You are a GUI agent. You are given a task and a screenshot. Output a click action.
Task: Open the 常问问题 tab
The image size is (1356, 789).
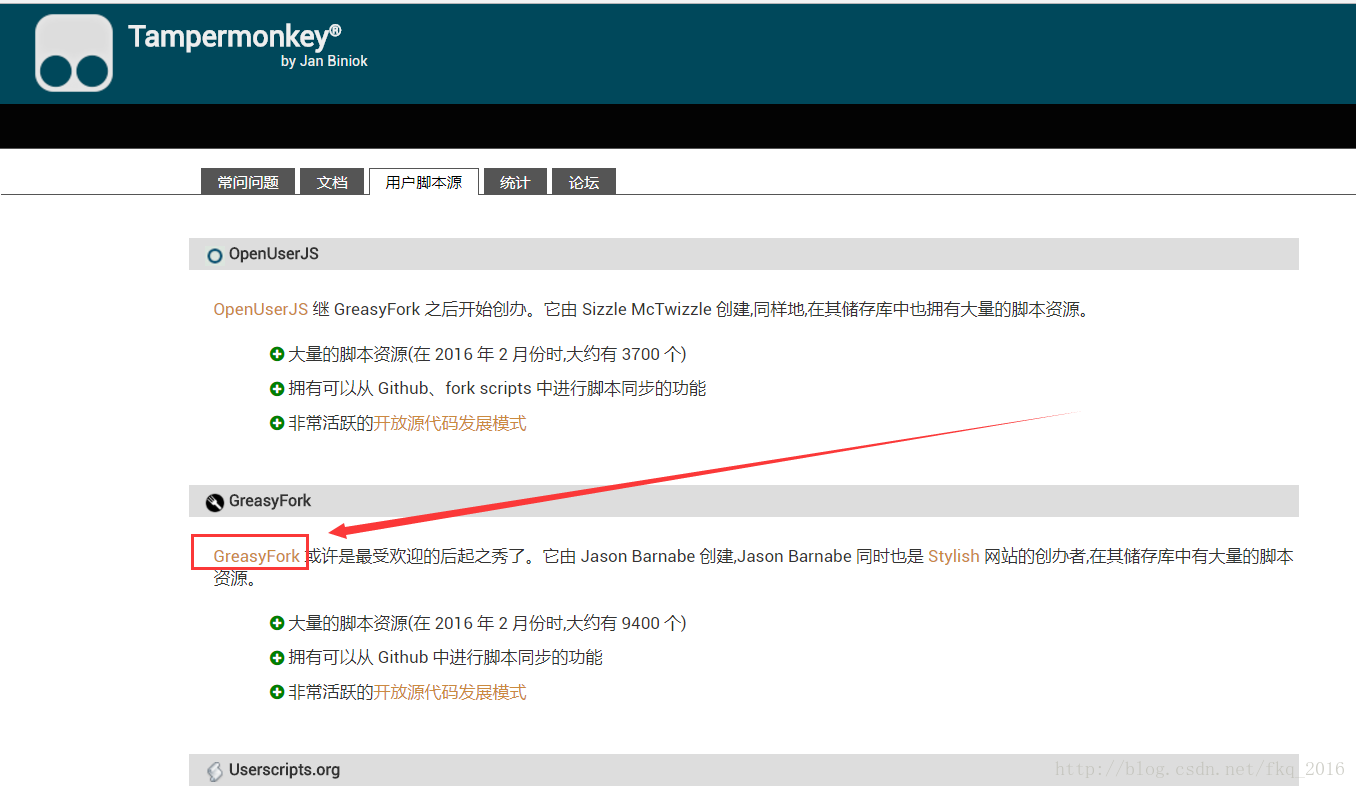tap(247, 182)
